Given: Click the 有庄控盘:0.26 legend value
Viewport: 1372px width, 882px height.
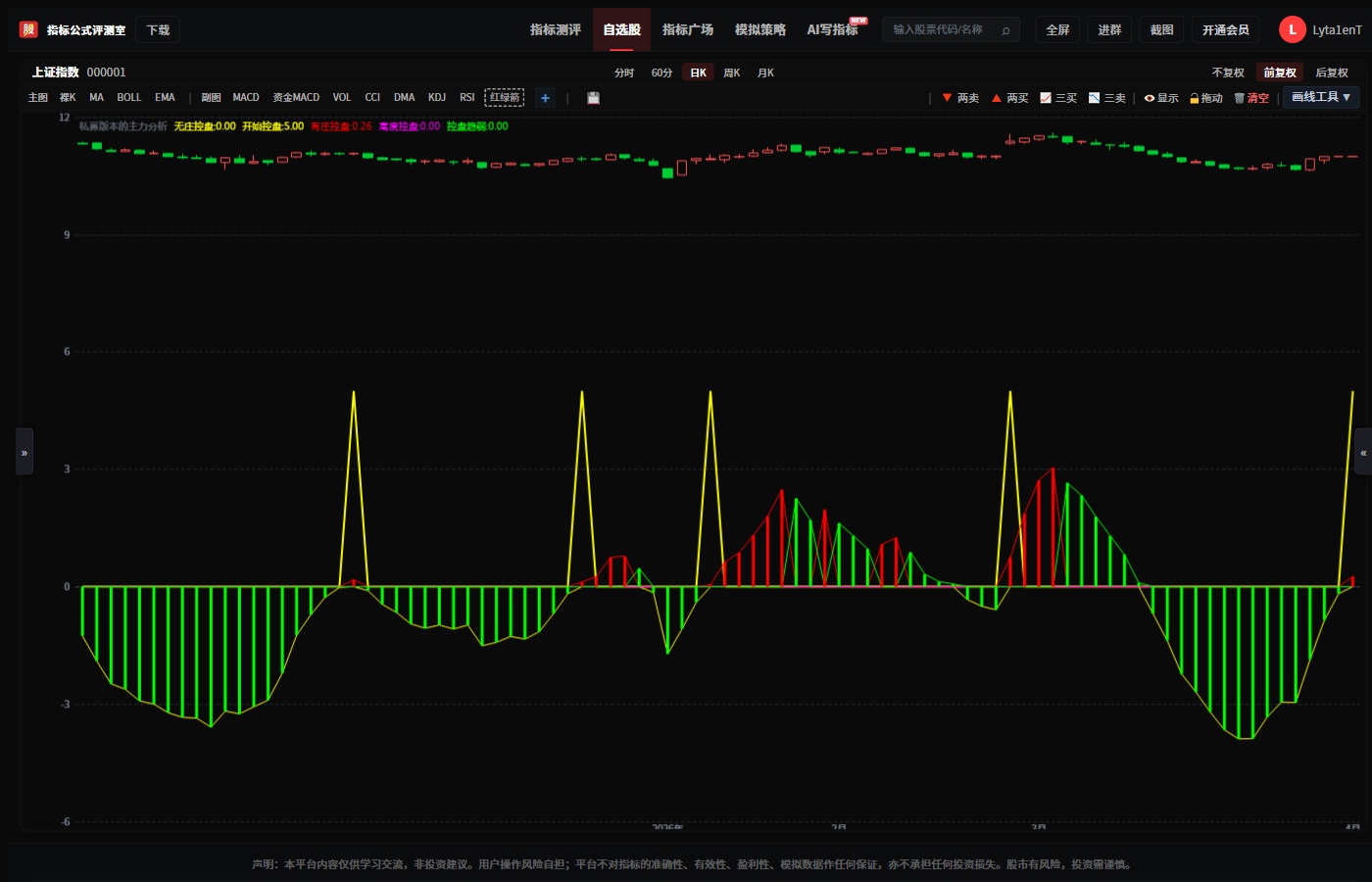Looking at the screenshot, I should [341, 126].
